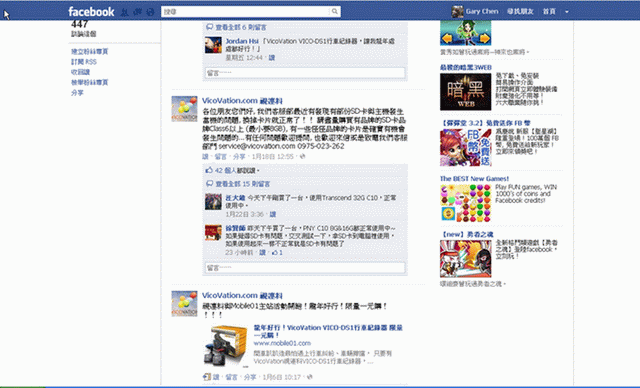
Task: Click 尋找朋友 find friends in header
Action: tap(520, 11)
